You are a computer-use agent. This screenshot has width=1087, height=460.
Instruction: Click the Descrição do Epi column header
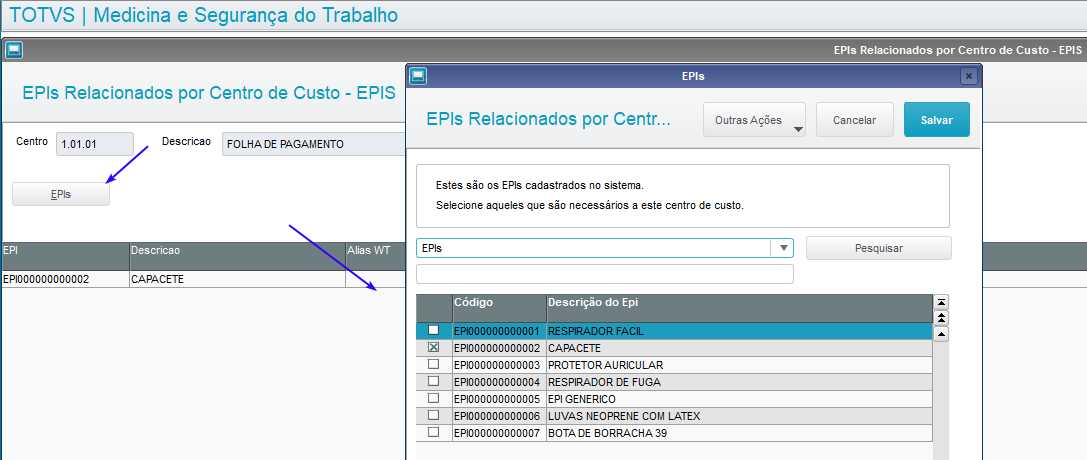tap(739, 308)
